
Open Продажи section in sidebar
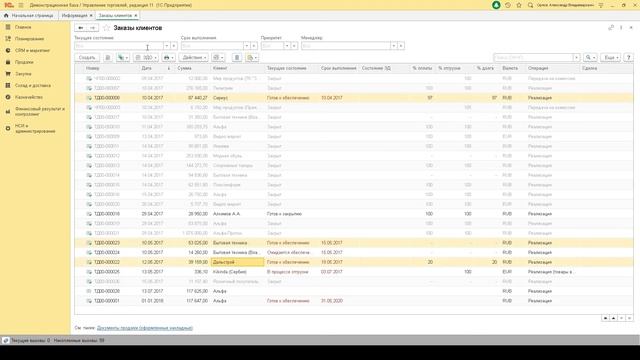[x=24, y=62]
